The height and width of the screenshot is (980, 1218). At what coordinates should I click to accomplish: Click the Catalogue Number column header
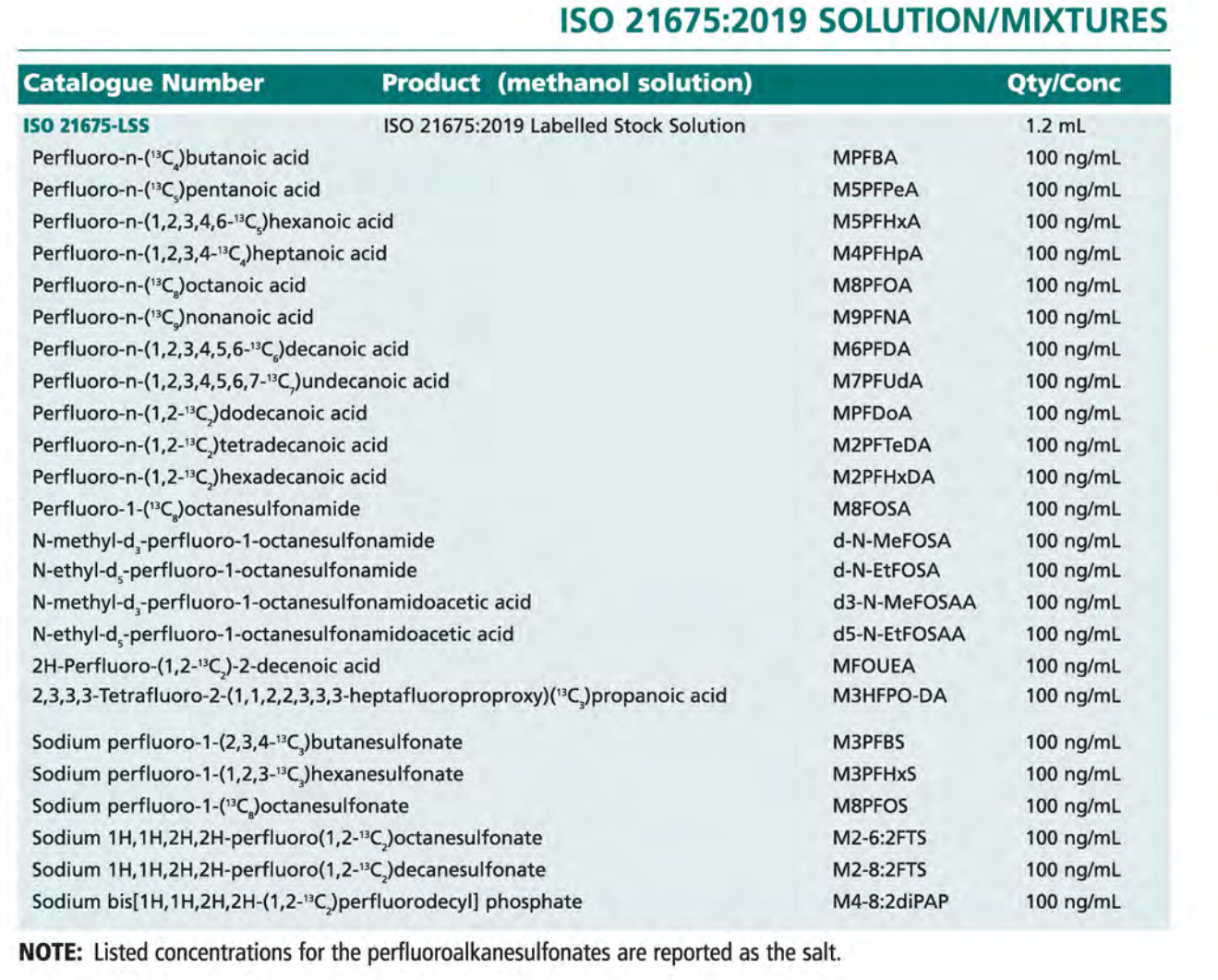pos(143,83)
